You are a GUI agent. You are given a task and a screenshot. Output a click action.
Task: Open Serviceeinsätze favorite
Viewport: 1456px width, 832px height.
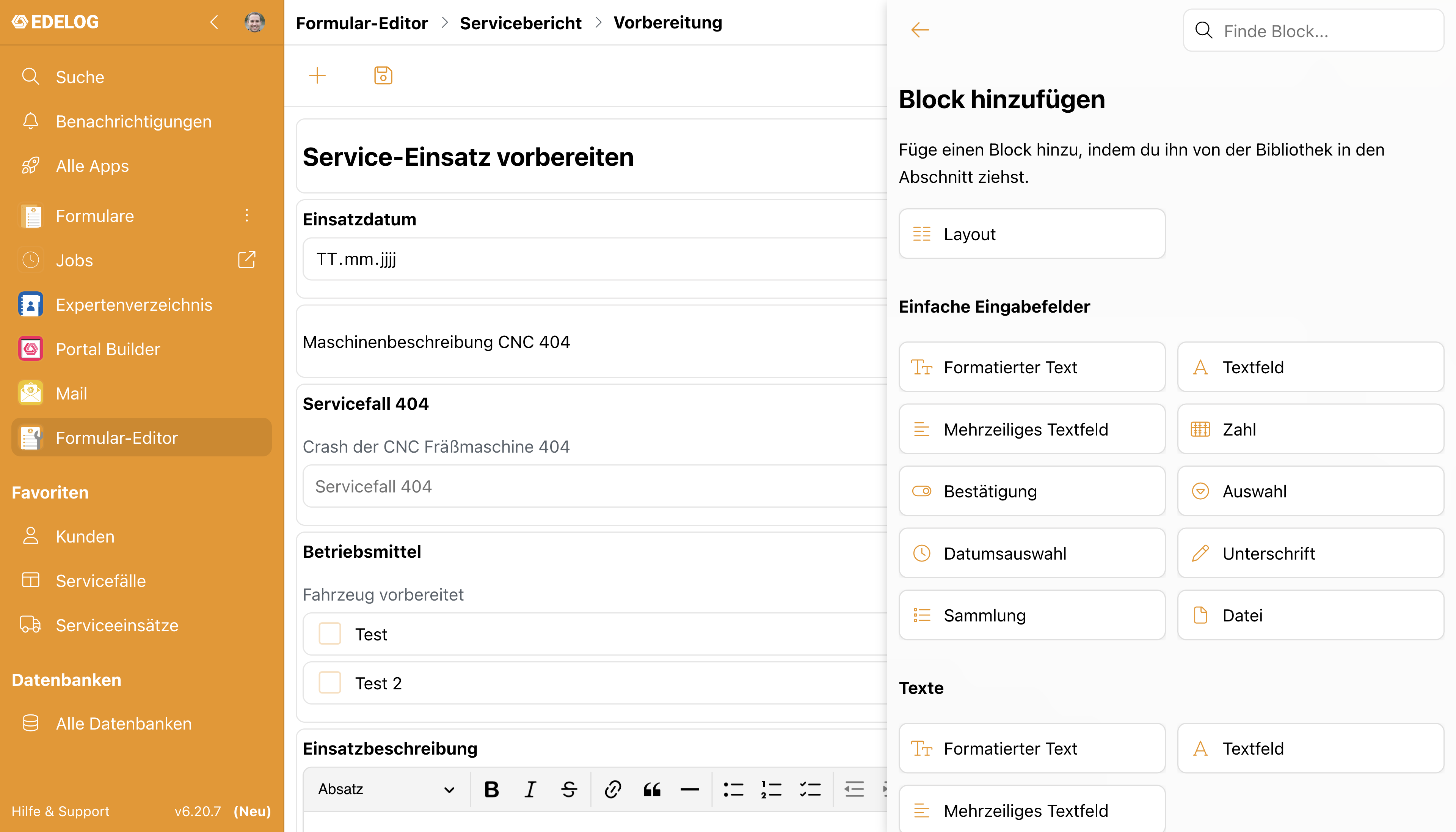tap(141, 625)
